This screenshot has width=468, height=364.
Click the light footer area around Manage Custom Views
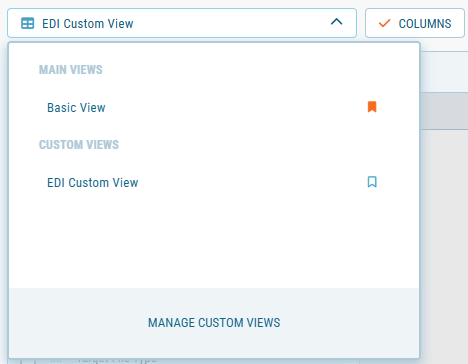pos(214,323)
